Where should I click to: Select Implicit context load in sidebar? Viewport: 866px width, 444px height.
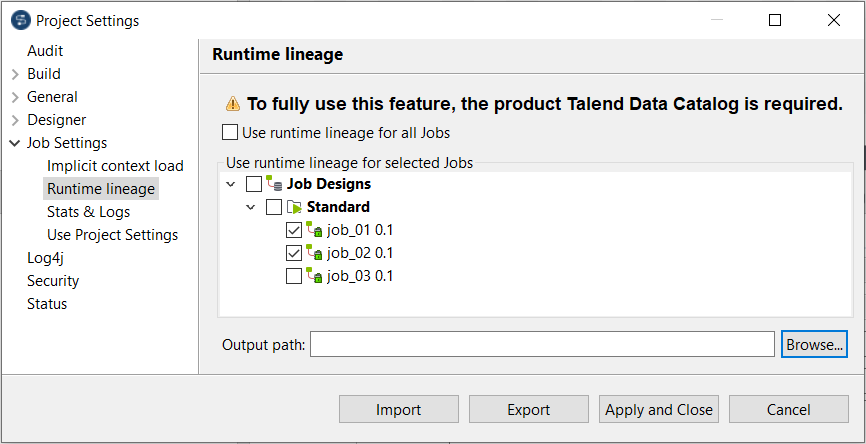point(115,166)
